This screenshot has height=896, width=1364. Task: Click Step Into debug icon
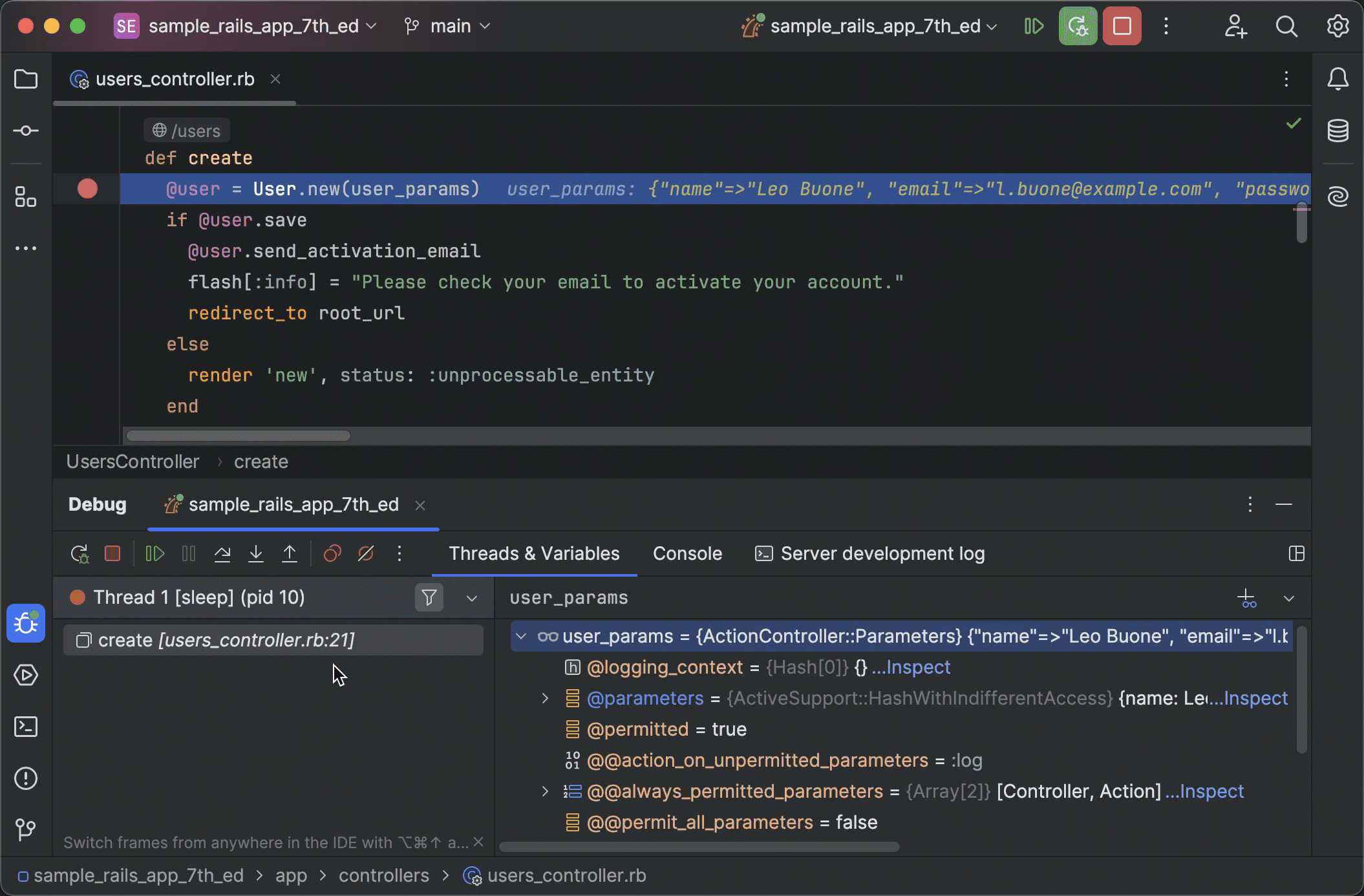pos(256,554)
